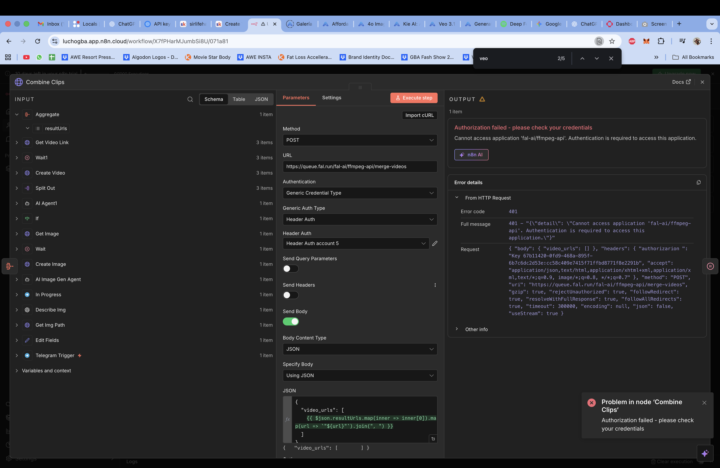
Task: Select the JSON view tab
Action: pos(261,99)
